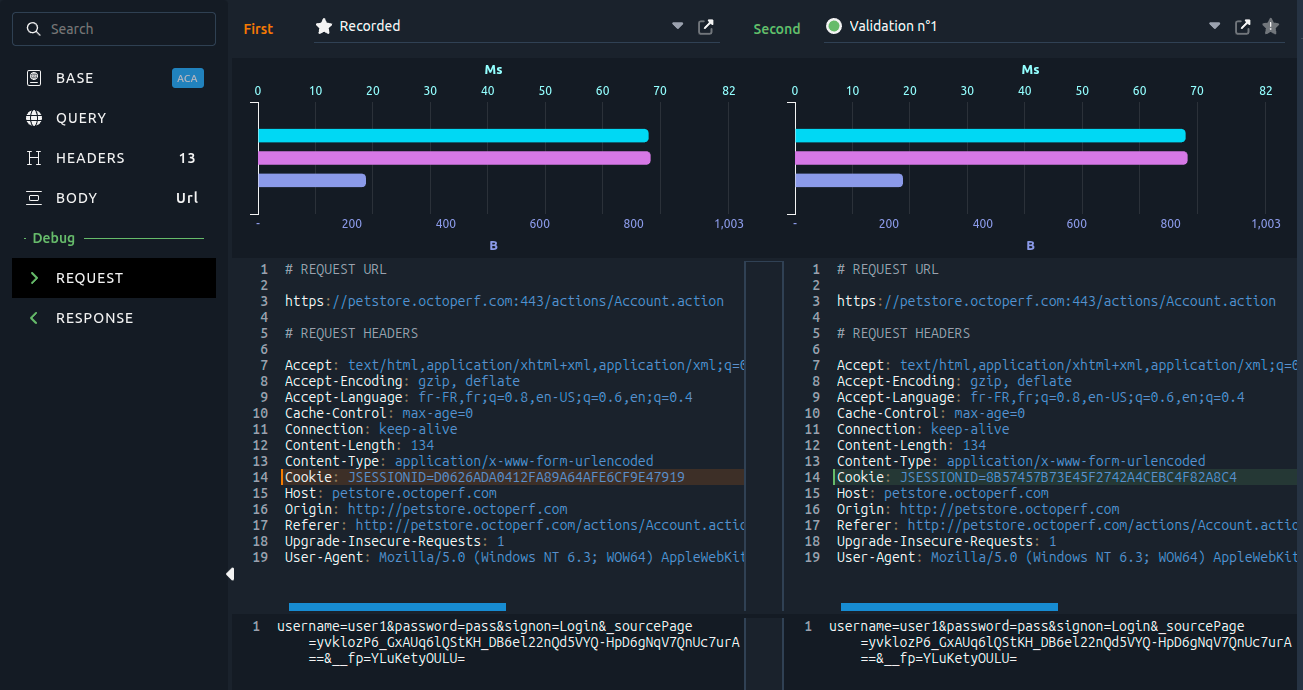Viewport: 1303px width, 690px height.
Task: Click the search magnifier icon
Action: 34,29
